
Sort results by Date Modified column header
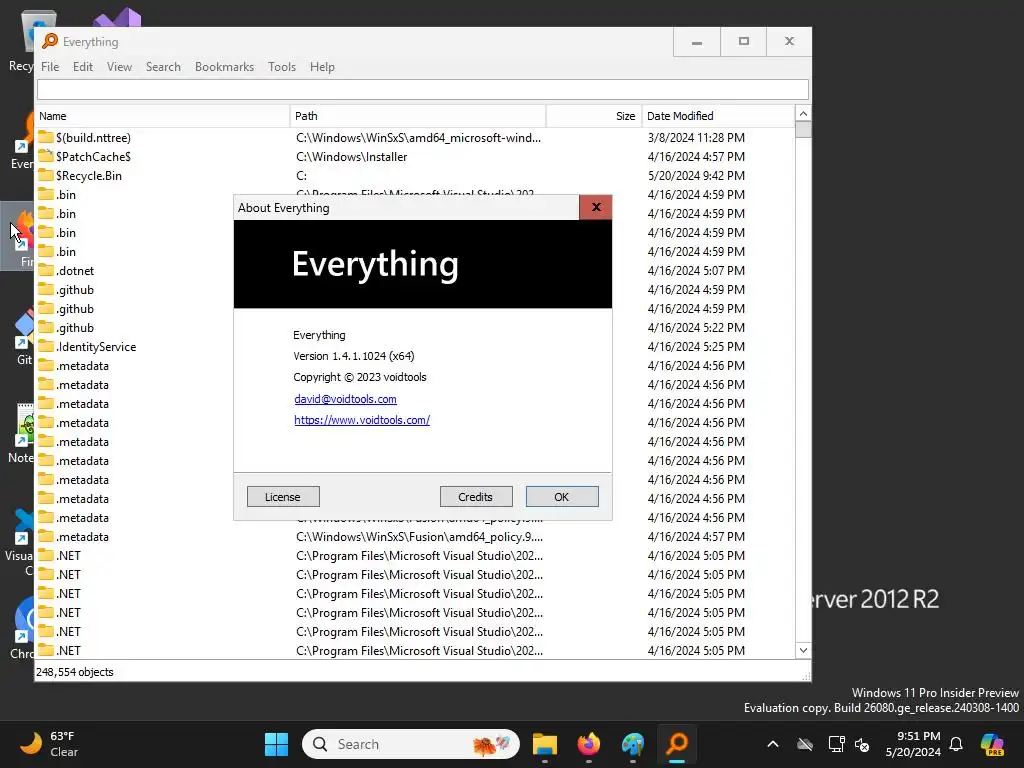pos(718,116)
